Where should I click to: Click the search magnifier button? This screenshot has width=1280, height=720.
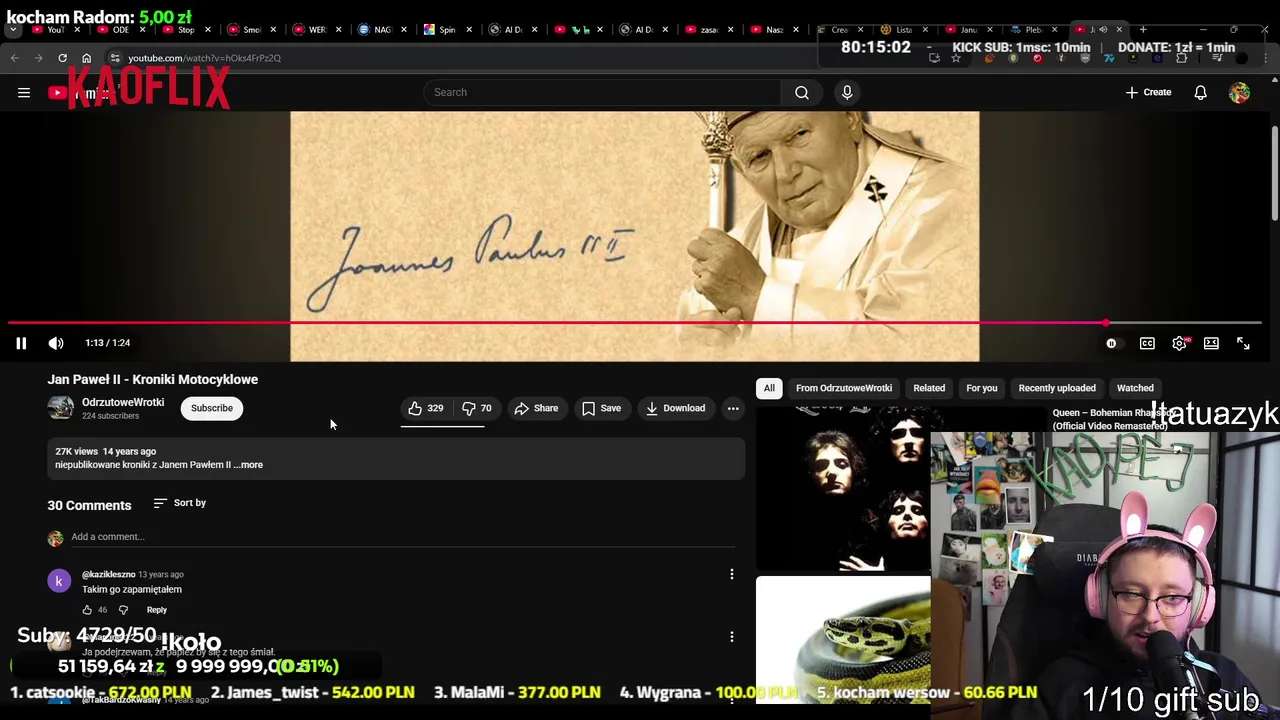click(x=802, y=92)
